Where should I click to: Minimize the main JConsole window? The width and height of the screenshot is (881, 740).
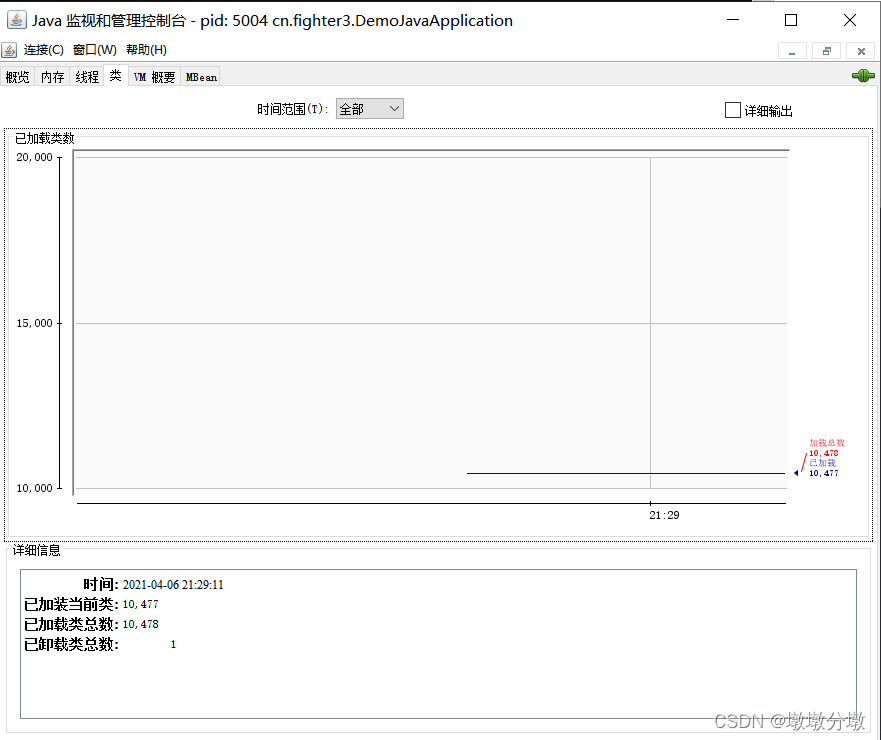[733, 20]
